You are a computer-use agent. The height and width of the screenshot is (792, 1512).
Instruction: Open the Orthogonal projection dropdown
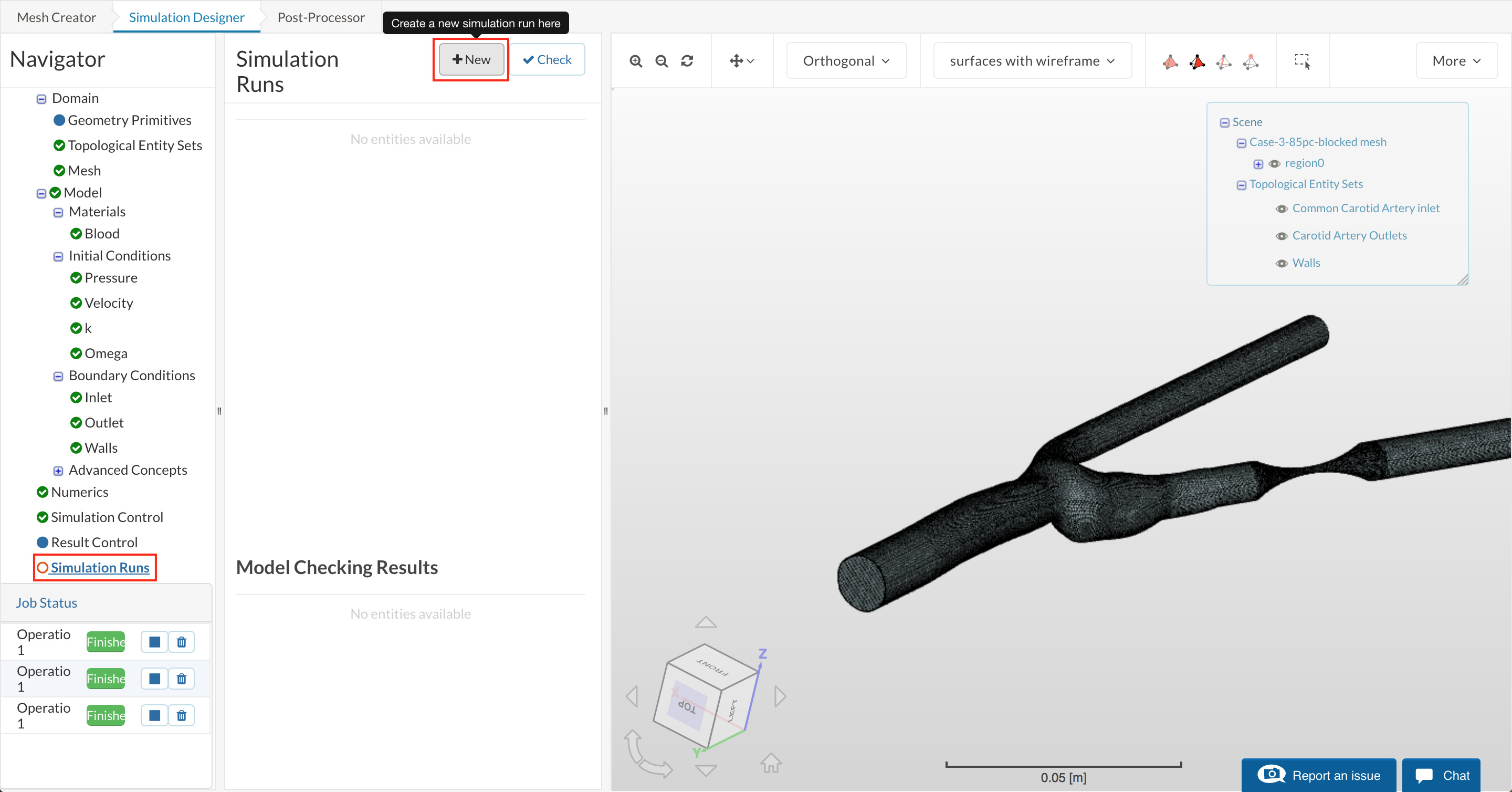(846, 61)
